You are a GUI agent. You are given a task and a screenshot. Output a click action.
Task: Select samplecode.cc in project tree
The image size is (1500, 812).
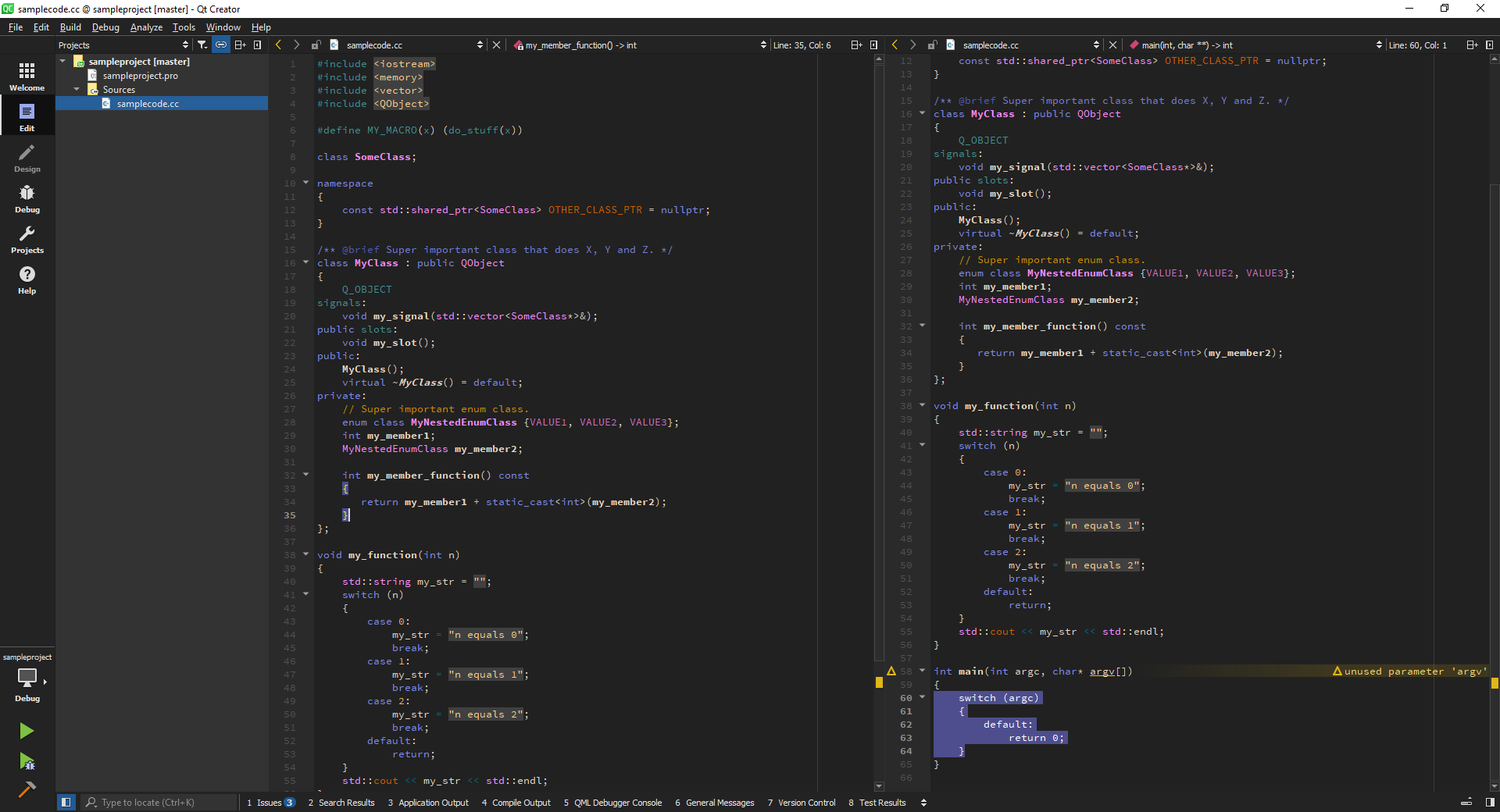[x=162, y=103]
